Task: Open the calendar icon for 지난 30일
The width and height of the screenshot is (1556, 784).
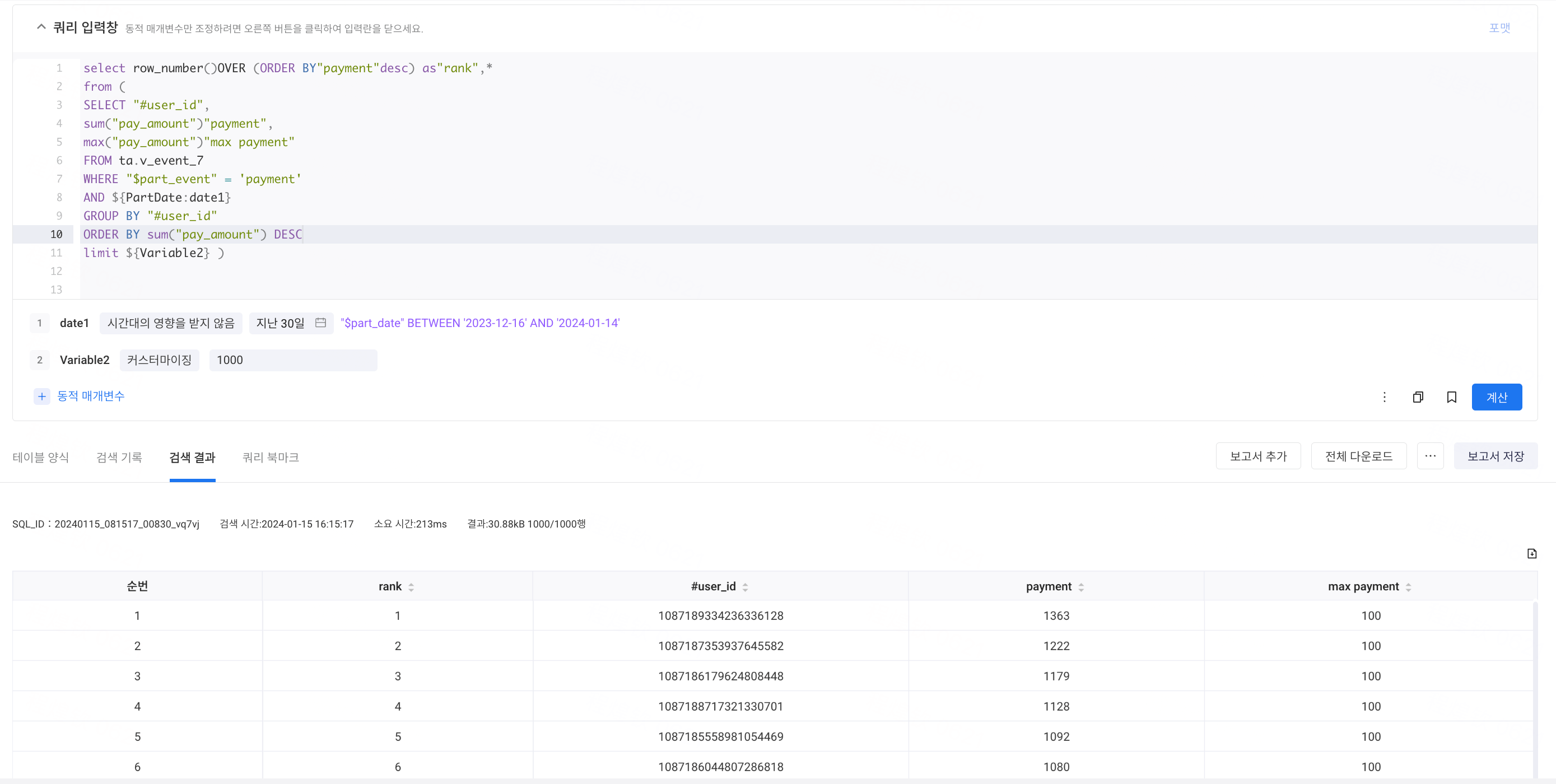Action: click(x=321, y=323)
